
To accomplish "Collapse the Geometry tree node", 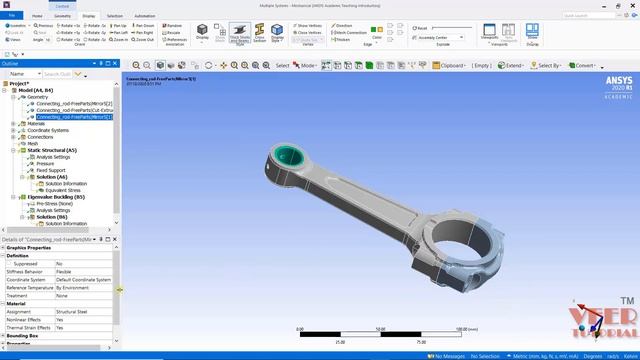I will click(13, 97).
